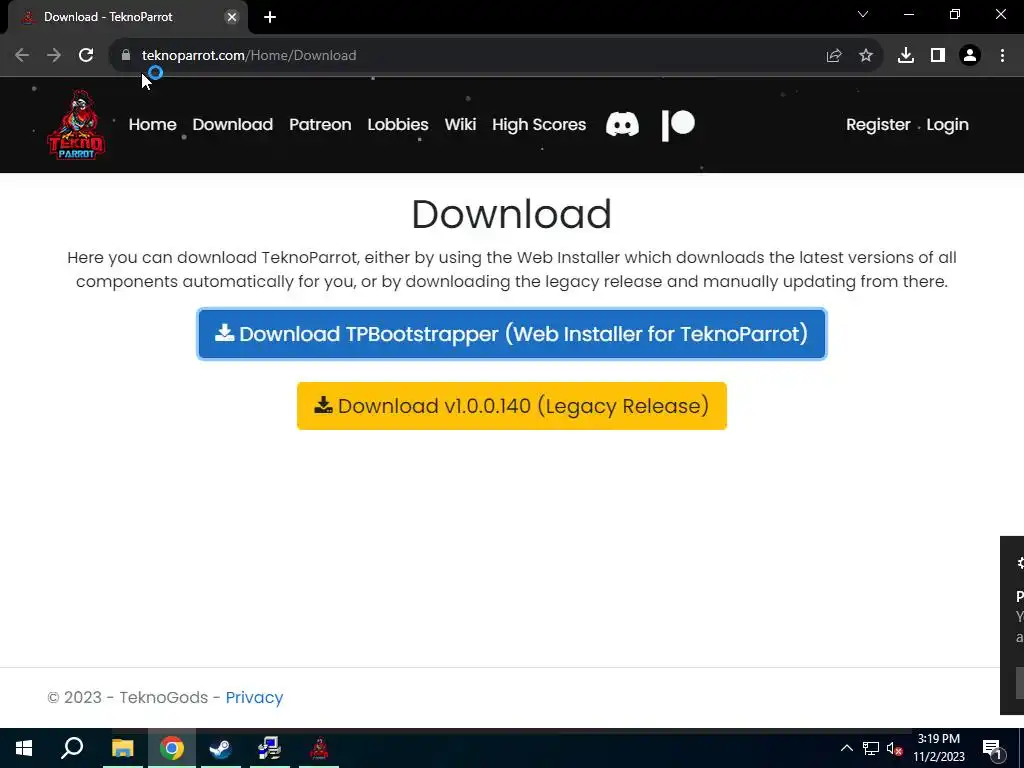This screenshot has width=1024, height=768.
Task: Open the taskbar clock and date
Action: click(x=938, y=748)
